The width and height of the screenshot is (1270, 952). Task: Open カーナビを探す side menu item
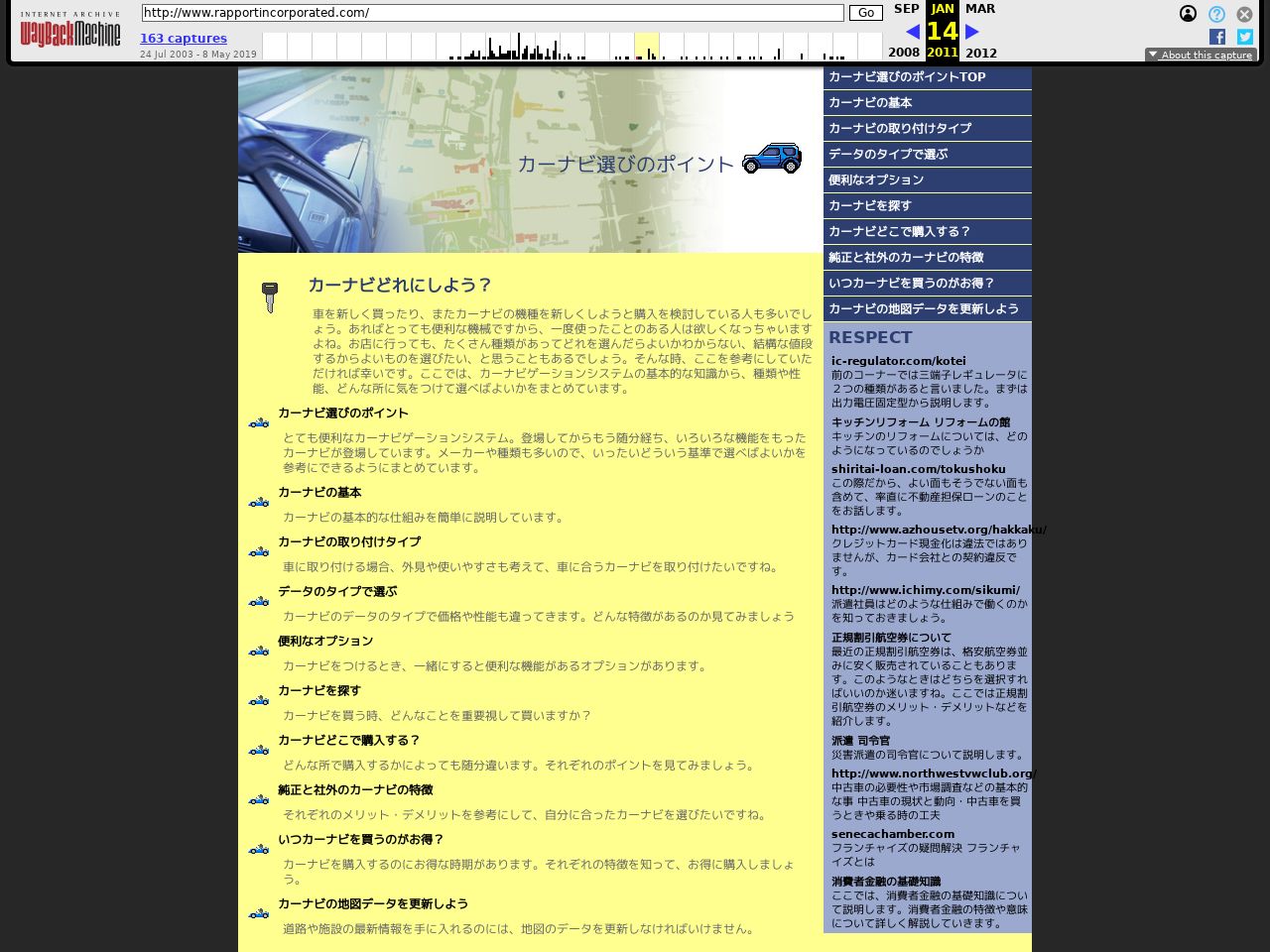[870, 205]
